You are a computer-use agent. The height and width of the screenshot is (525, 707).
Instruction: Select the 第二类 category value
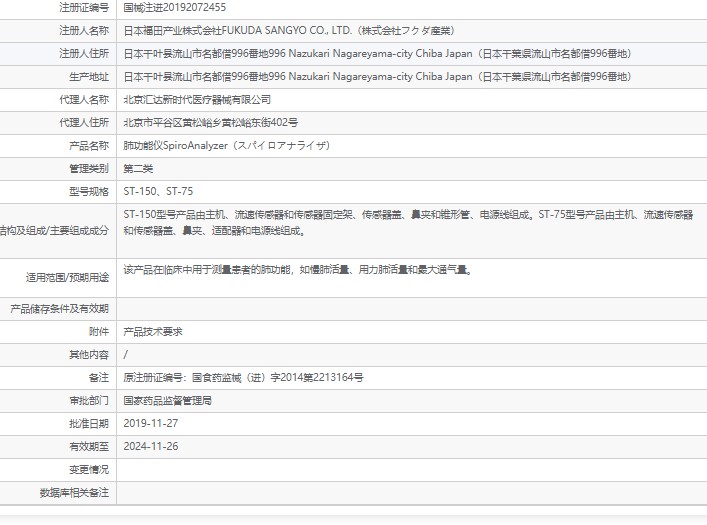pyautogui.click(x=138, y=169)
